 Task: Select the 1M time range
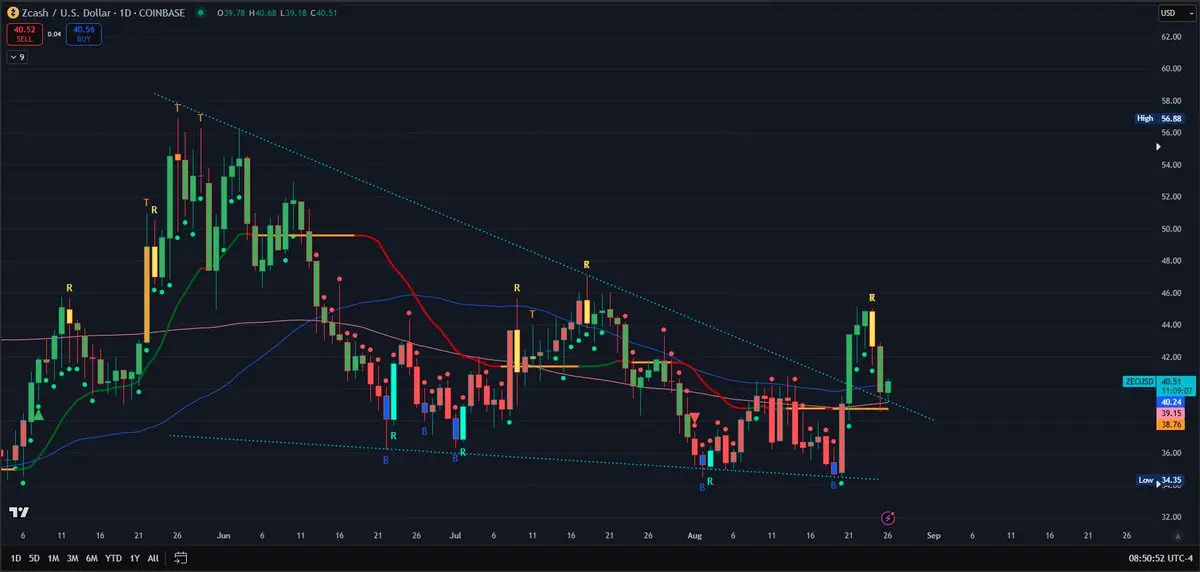click(x=54, y=557)
